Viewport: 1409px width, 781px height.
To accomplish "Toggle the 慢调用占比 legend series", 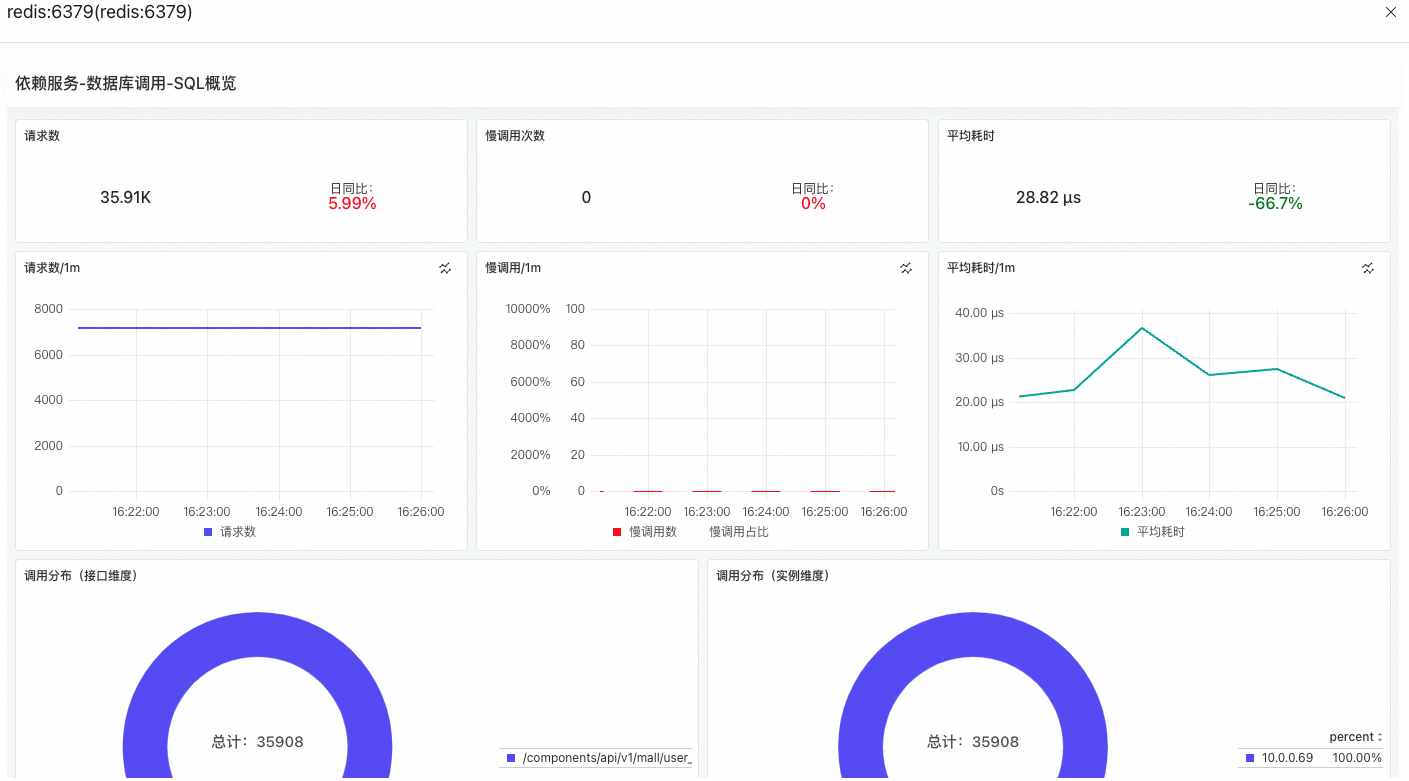I will [x=739, y=532].
